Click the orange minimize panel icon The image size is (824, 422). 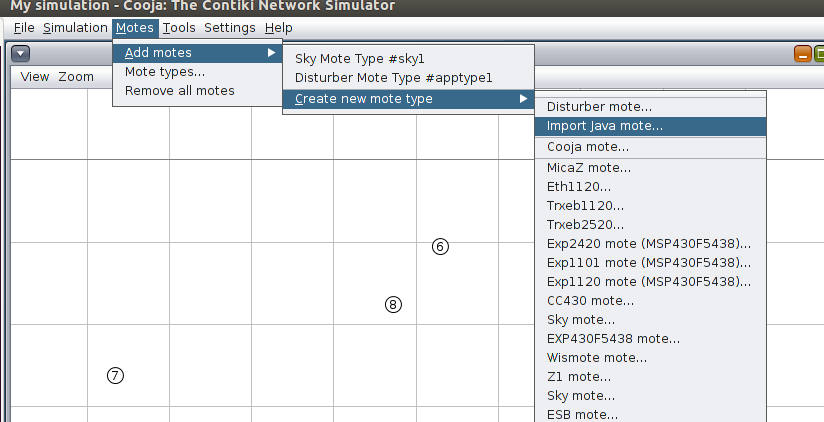802,54
